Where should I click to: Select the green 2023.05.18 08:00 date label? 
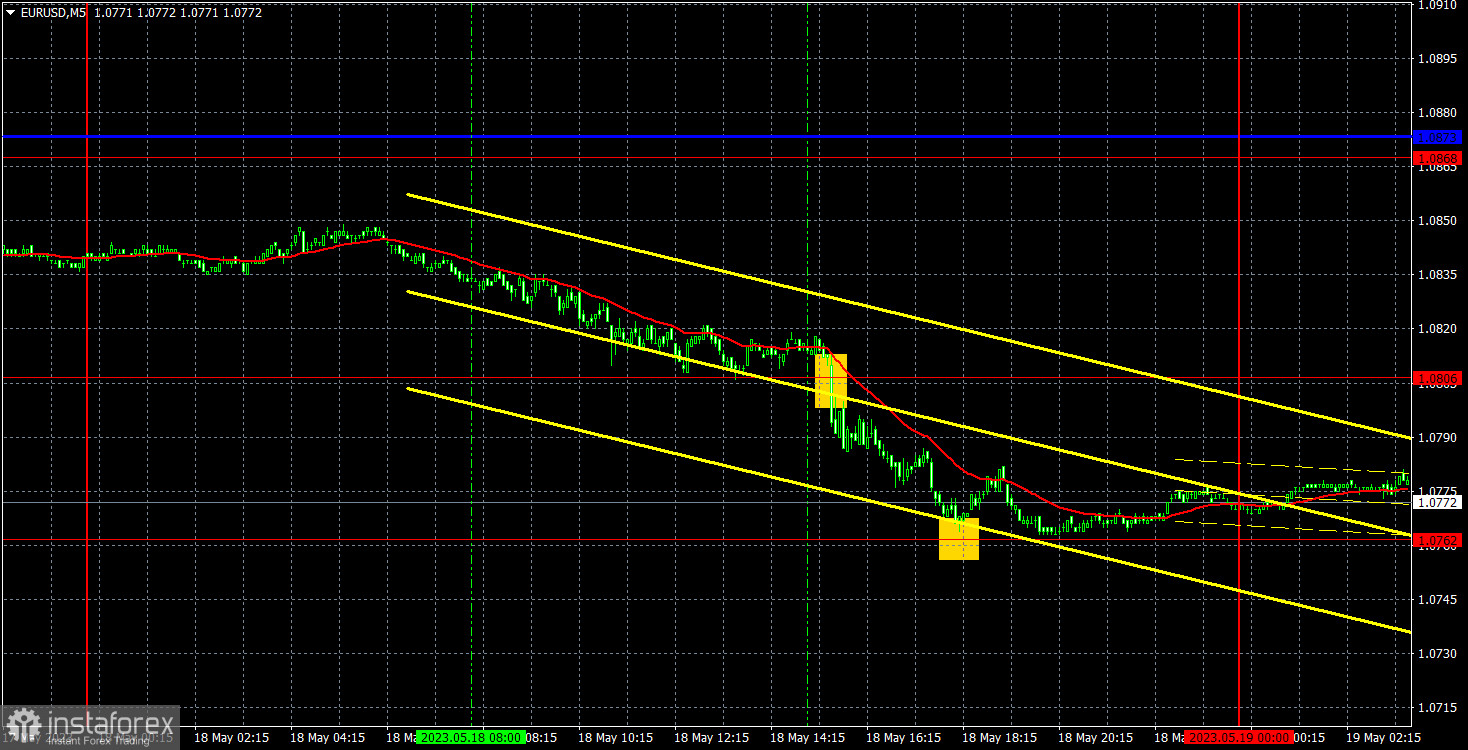click(471, 737)
